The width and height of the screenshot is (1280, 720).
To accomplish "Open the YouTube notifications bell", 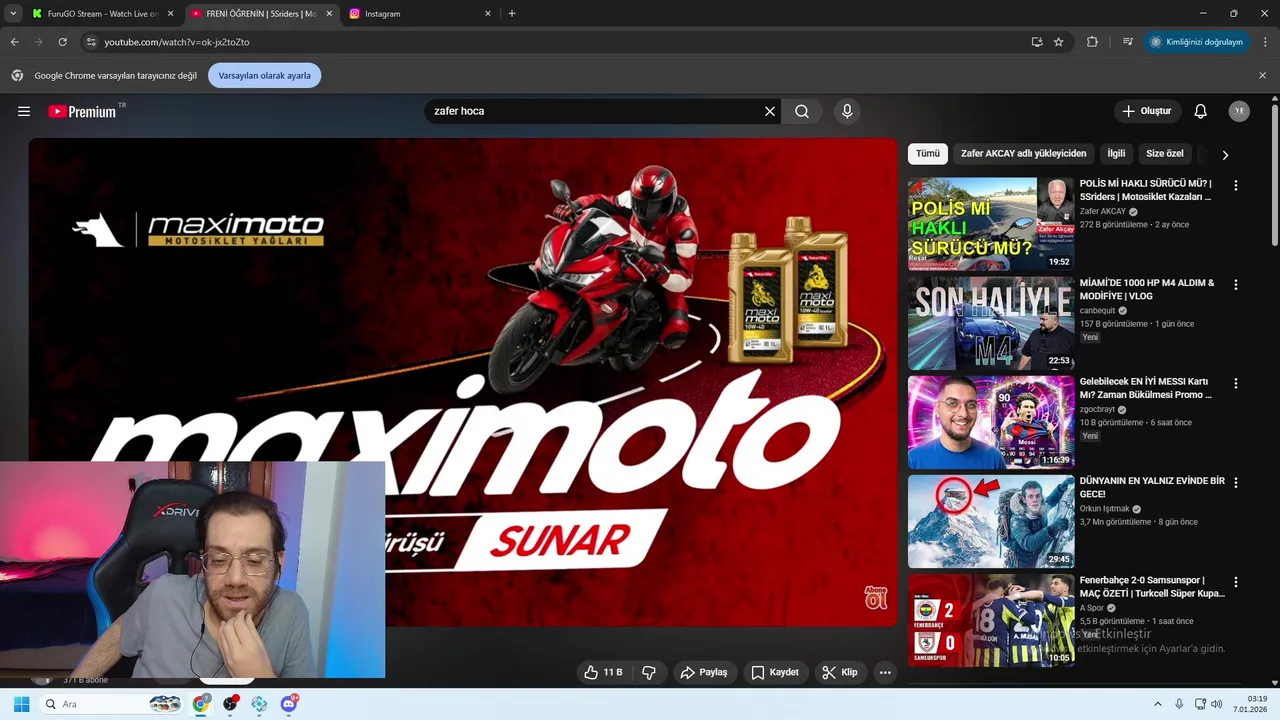I will point(1200,111).
